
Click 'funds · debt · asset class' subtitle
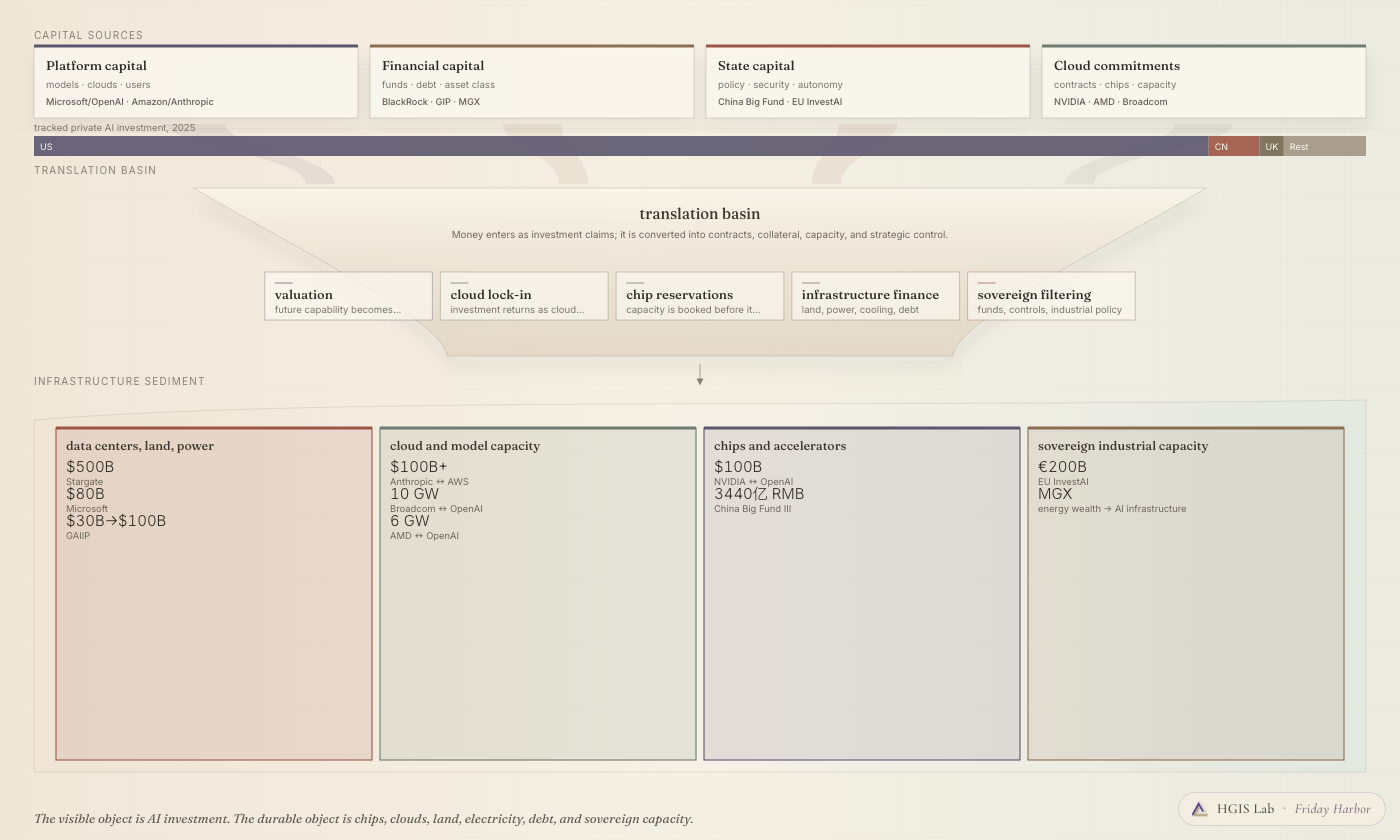click(x=438, y=85)
